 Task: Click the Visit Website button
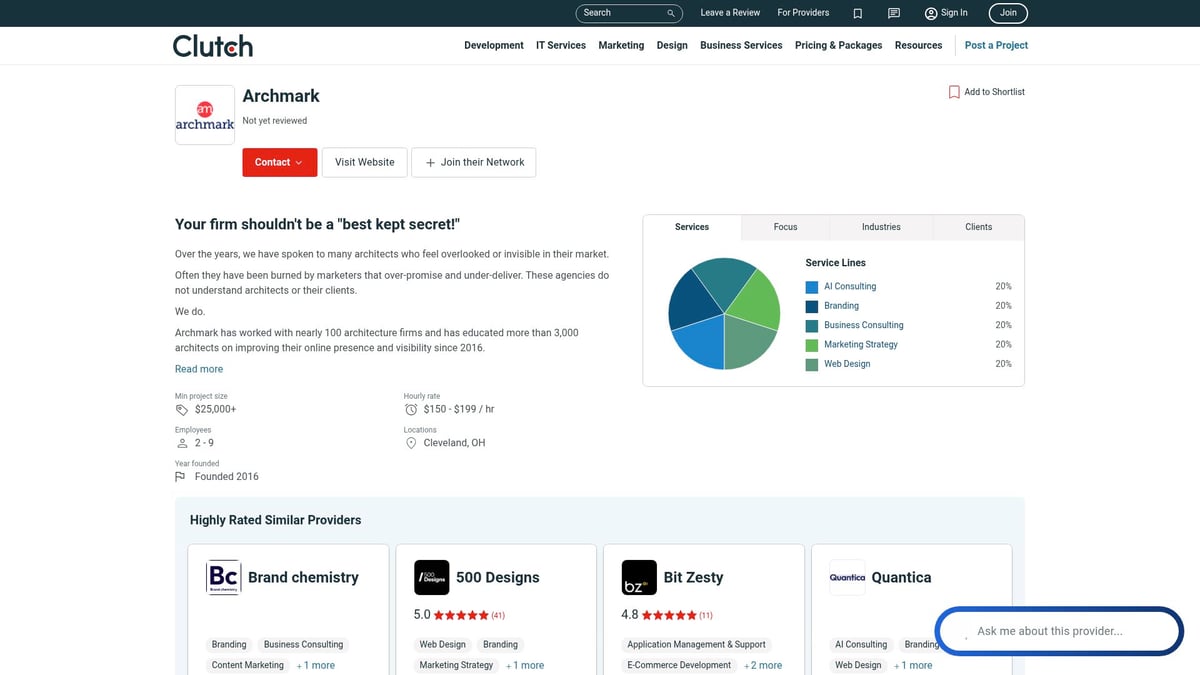tap(364, 162)
